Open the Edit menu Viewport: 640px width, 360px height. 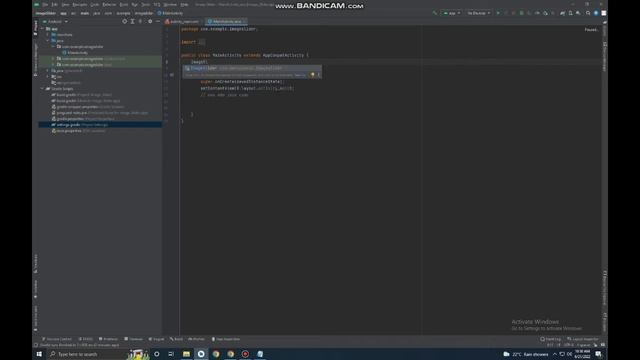(x=54, y=4)
